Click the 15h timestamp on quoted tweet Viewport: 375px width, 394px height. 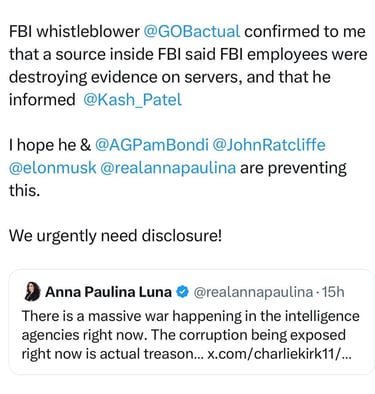point(333,292)
